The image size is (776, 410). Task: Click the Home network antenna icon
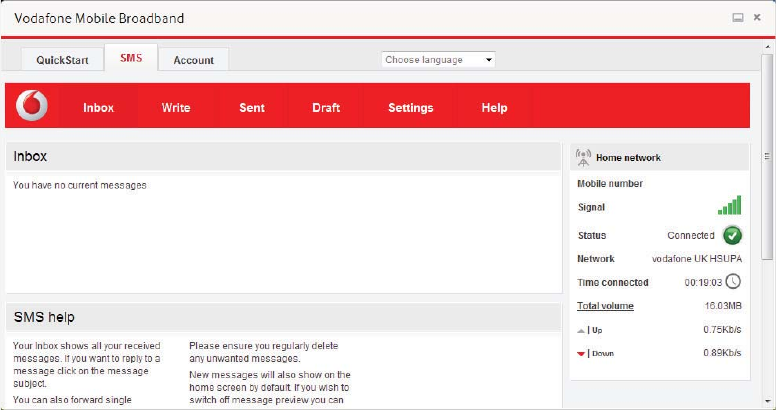click(x=583, y=158)
